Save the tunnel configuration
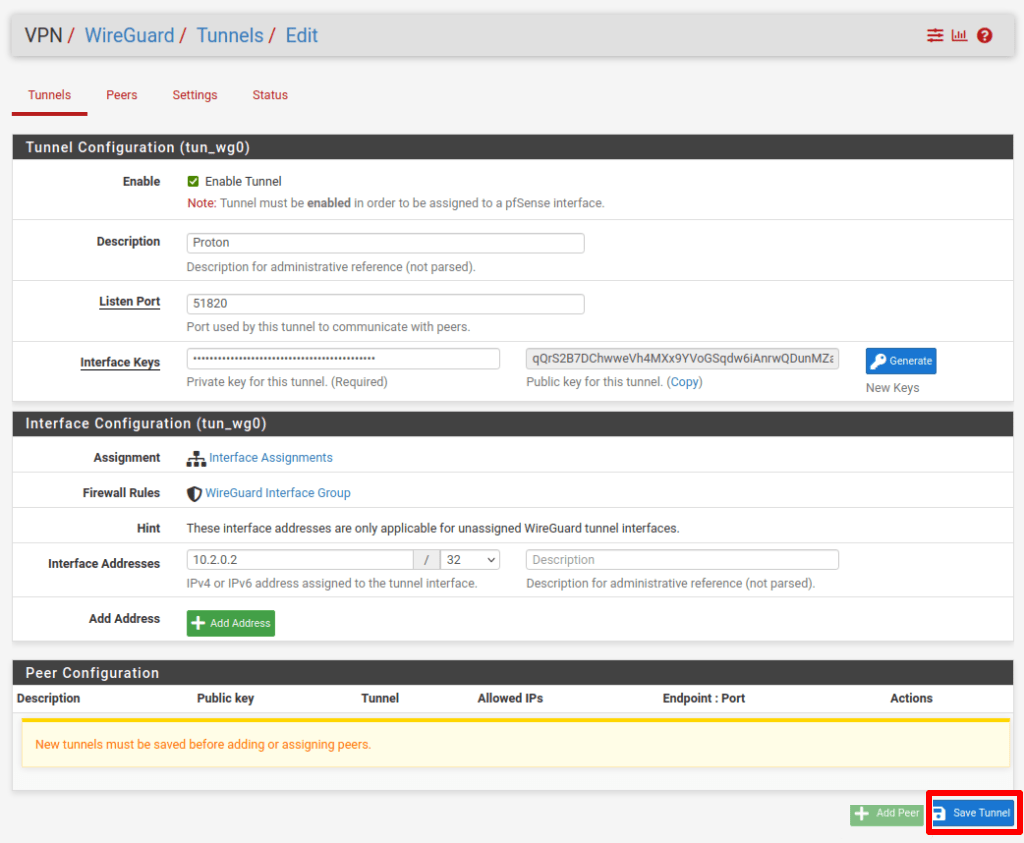The height and width of the screenshot is (843, 1024). tap(974, 814)
